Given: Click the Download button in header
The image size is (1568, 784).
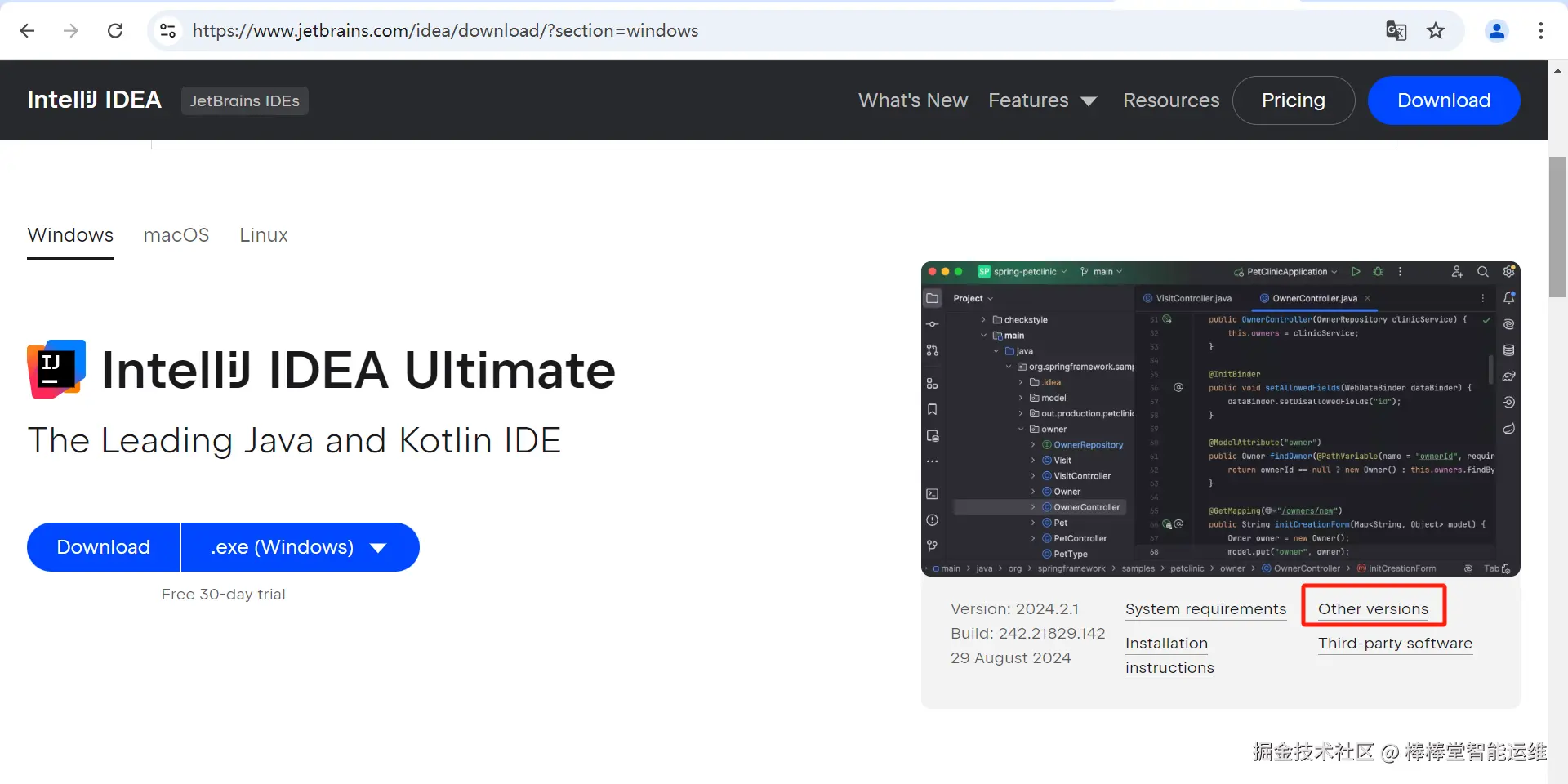Looking at the screenshot, I should (x=1444, y=100).
